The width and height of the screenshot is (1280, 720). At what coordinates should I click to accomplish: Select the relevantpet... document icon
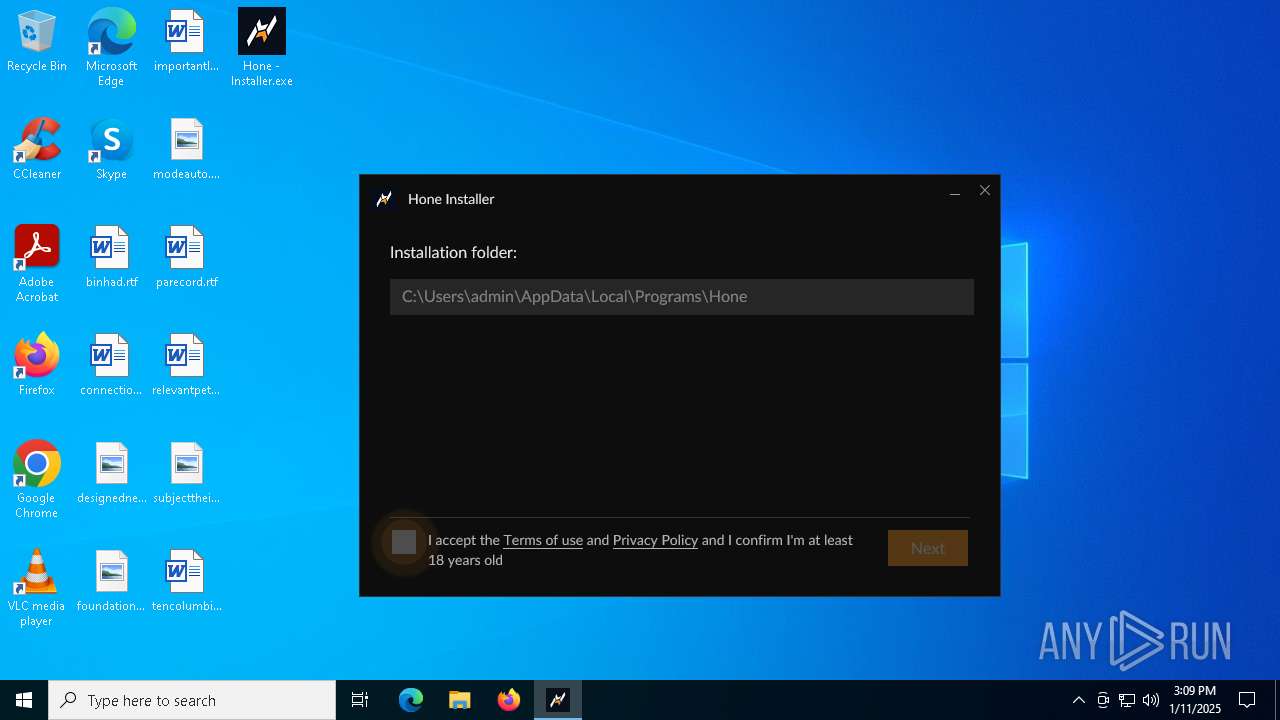186,366
